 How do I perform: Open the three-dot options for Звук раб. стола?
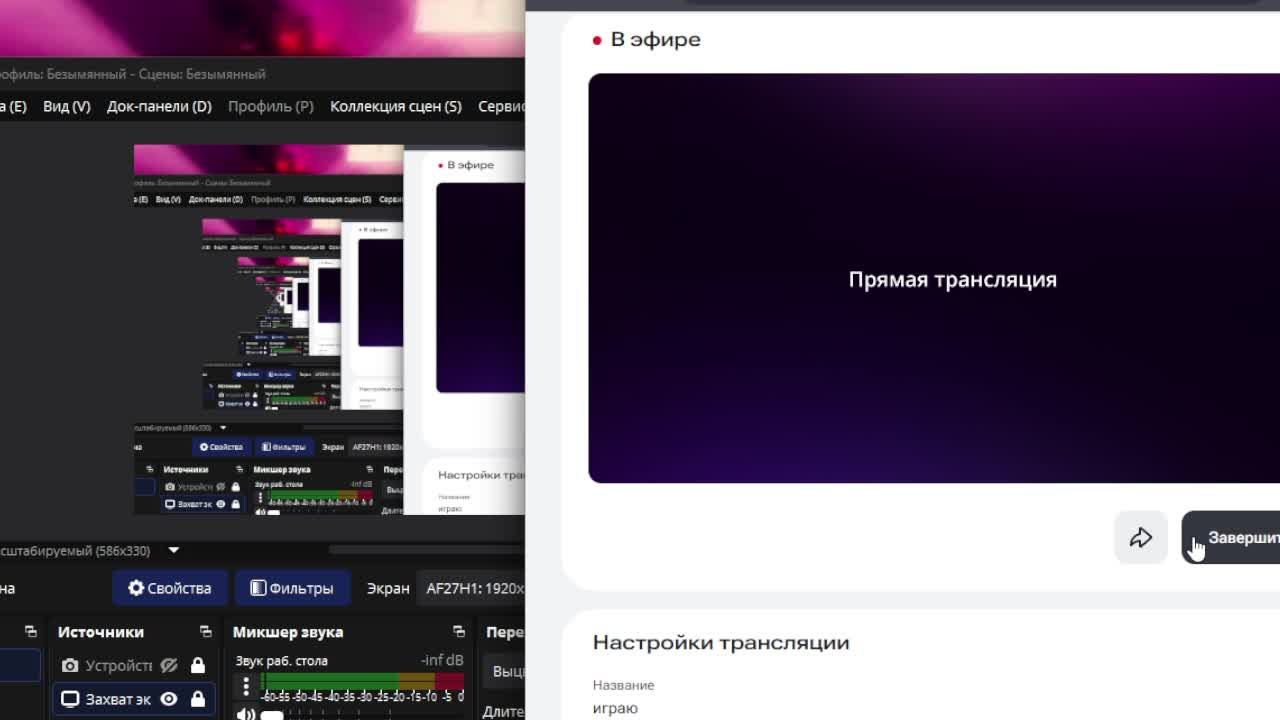(x=246, y=686)
